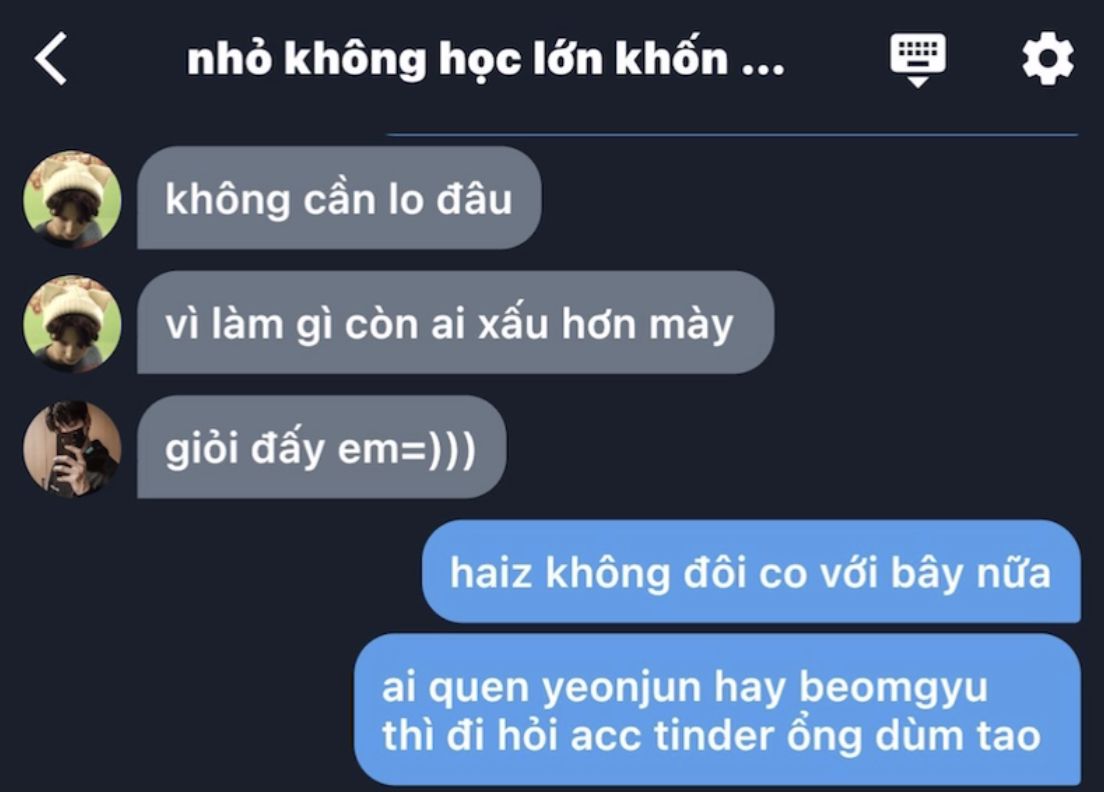Tap the group title "nhỏ không học lớn khốn"
This screenshot has width=1104, height=792.
coord(457,59)
